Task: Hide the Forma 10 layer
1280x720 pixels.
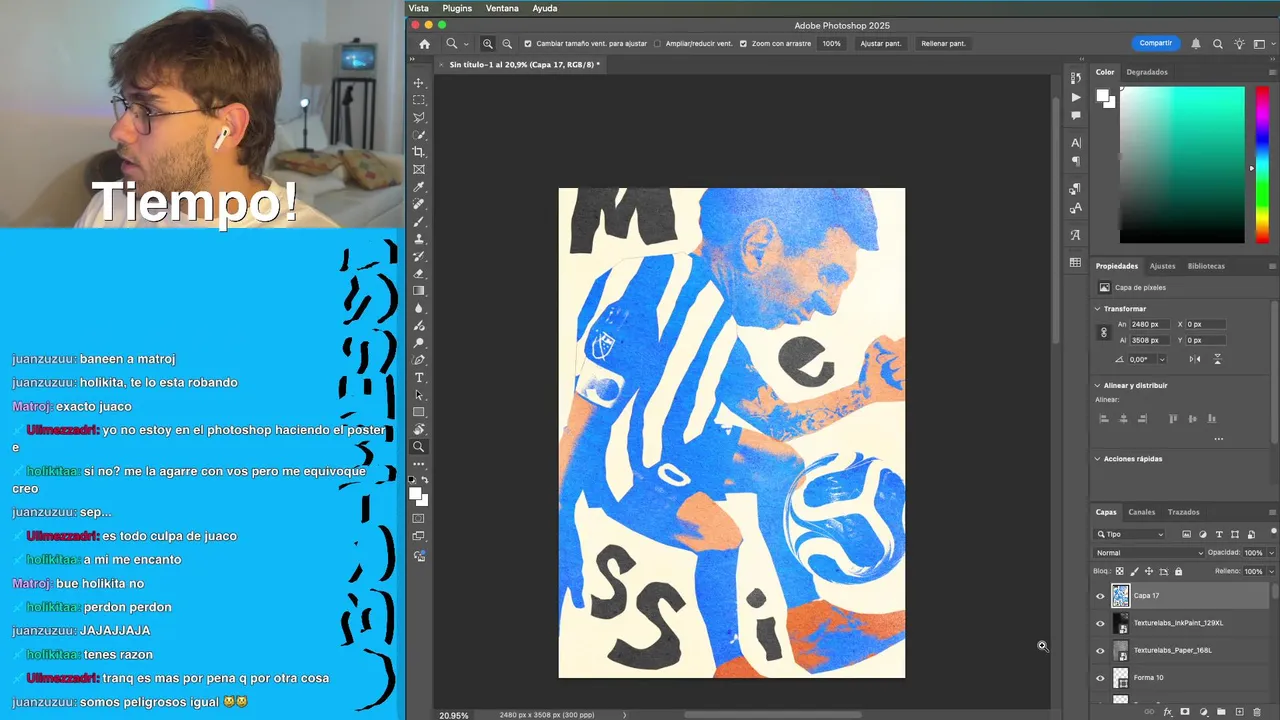Action: pyautogui.click(x=1101, y=678)
